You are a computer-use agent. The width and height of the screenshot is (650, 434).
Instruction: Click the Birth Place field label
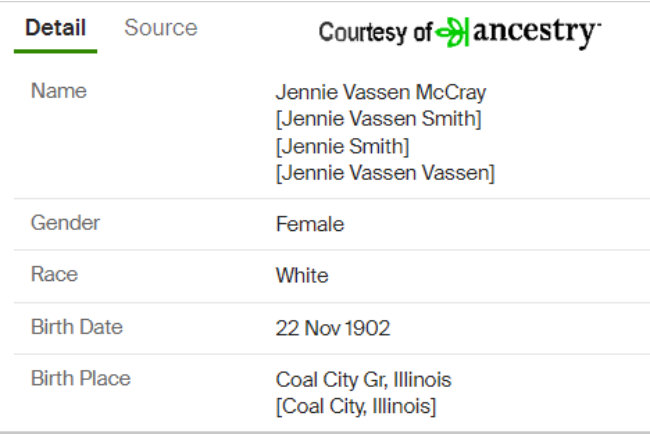tap(81, 378)
